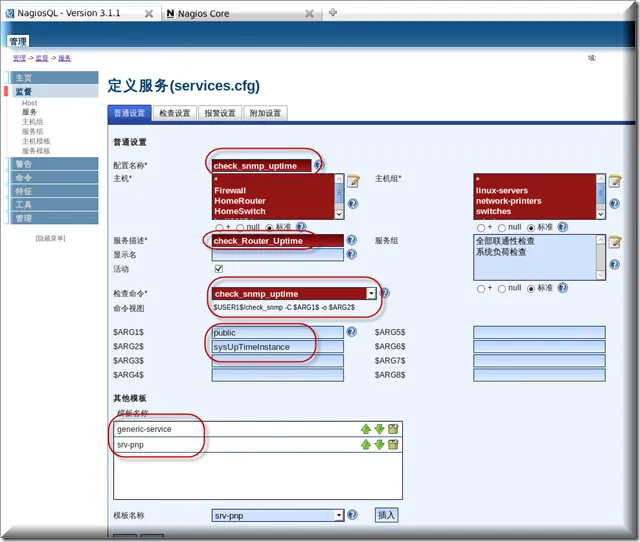640x542 pixels.
Task: Open 服务模板 entry in sidebar
Action: 36,151
